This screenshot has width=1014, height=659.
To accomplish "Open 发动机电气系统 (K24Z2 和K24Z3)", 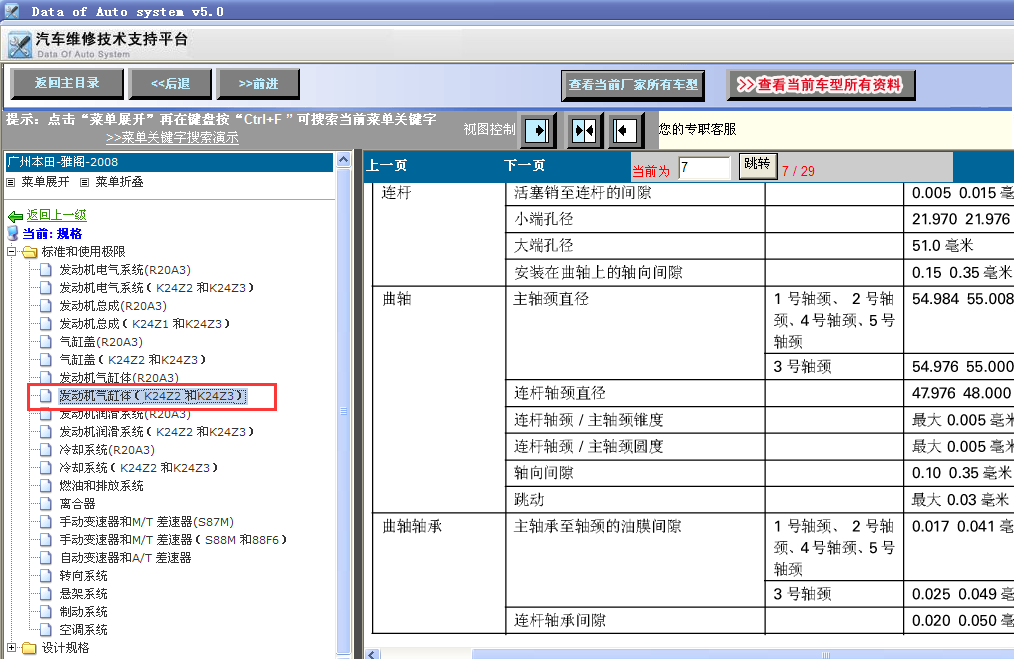I will (156, 288).
